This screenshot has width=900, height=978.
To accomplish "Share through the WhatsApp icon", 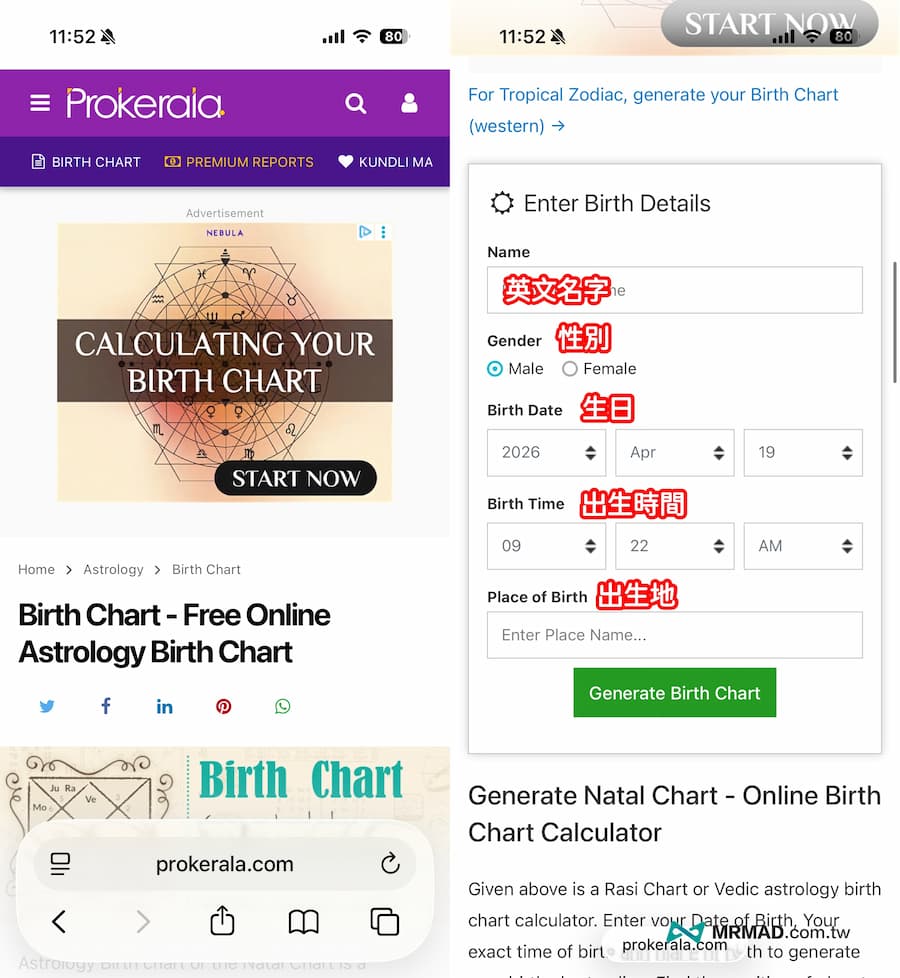I will [x=283, y=707].
